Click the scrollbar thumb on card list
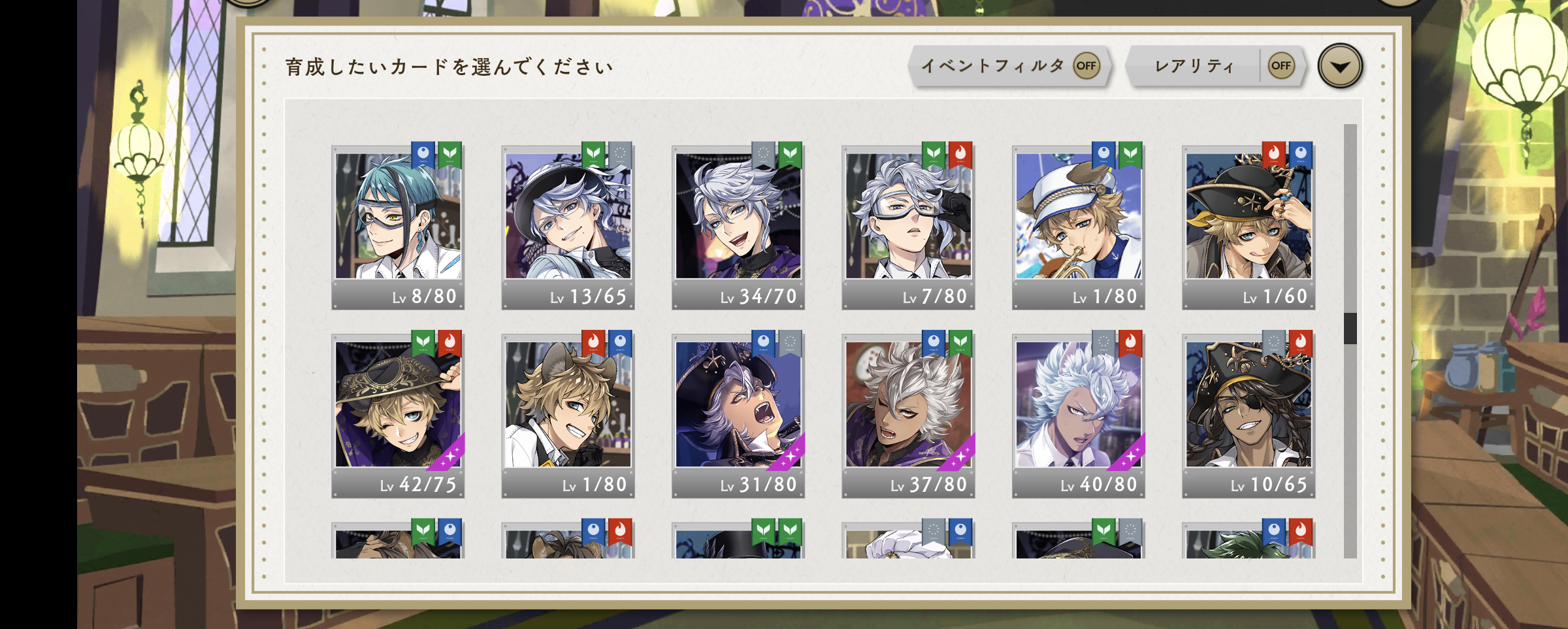This screenshot has height=629, width=1568. click(1350, 329)
